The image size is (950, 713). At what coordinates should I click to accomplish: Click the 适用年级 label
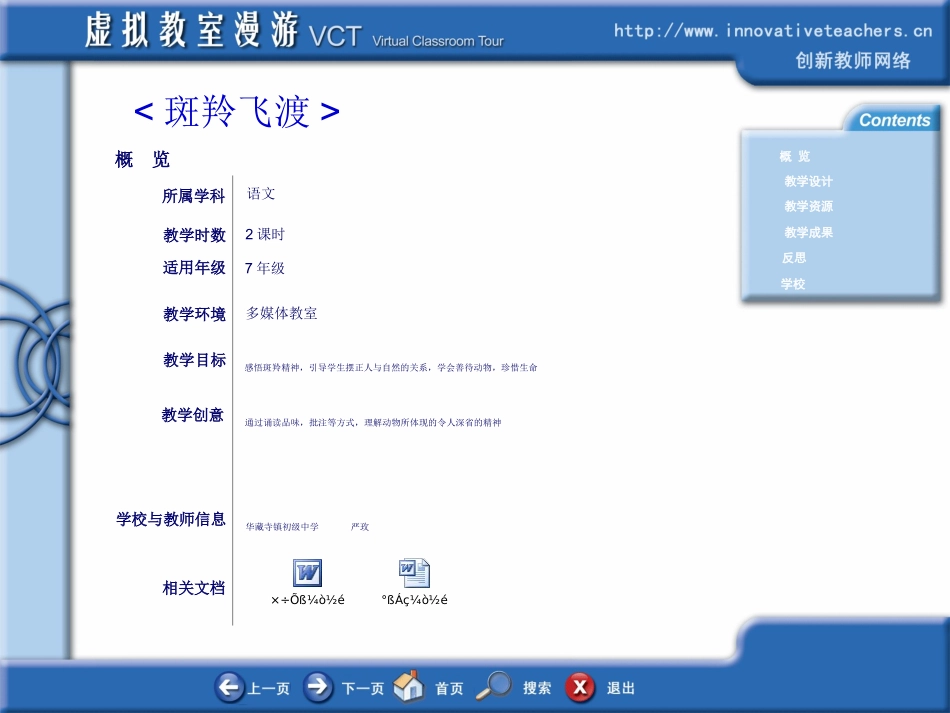pos(194,268)
